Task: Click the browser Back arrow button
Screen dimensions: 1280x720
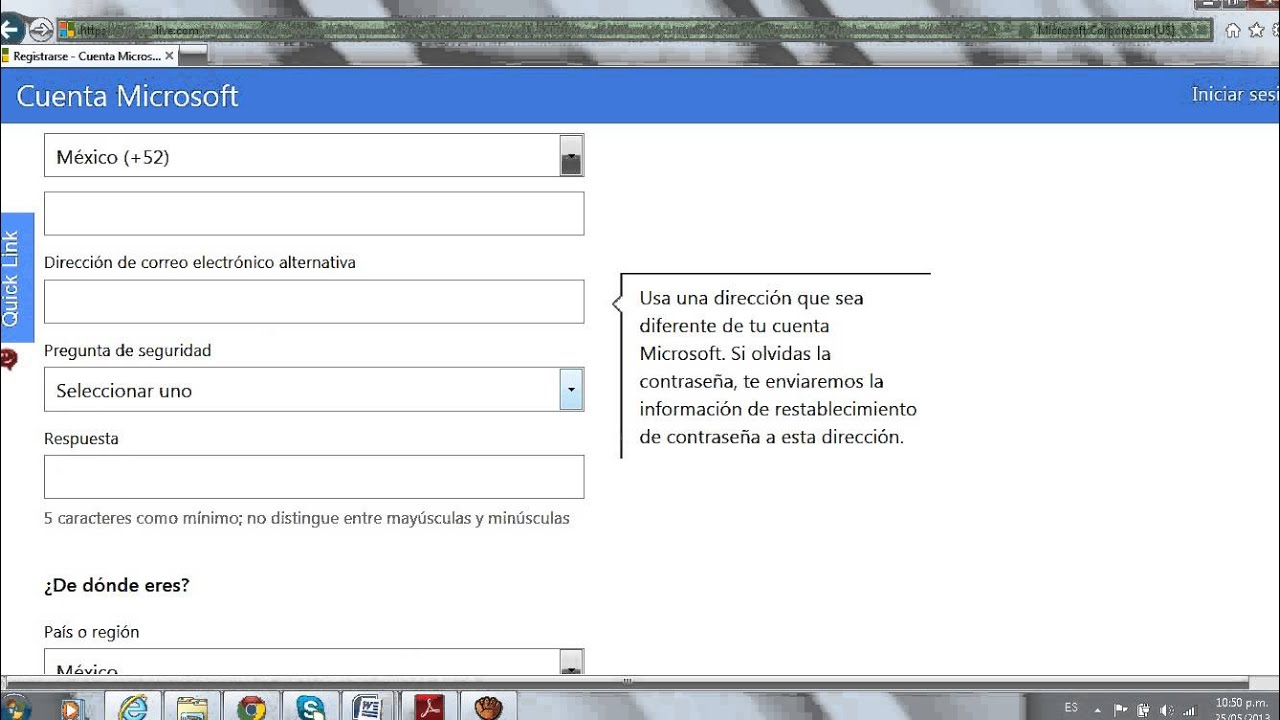Action: tap(10, 29)
